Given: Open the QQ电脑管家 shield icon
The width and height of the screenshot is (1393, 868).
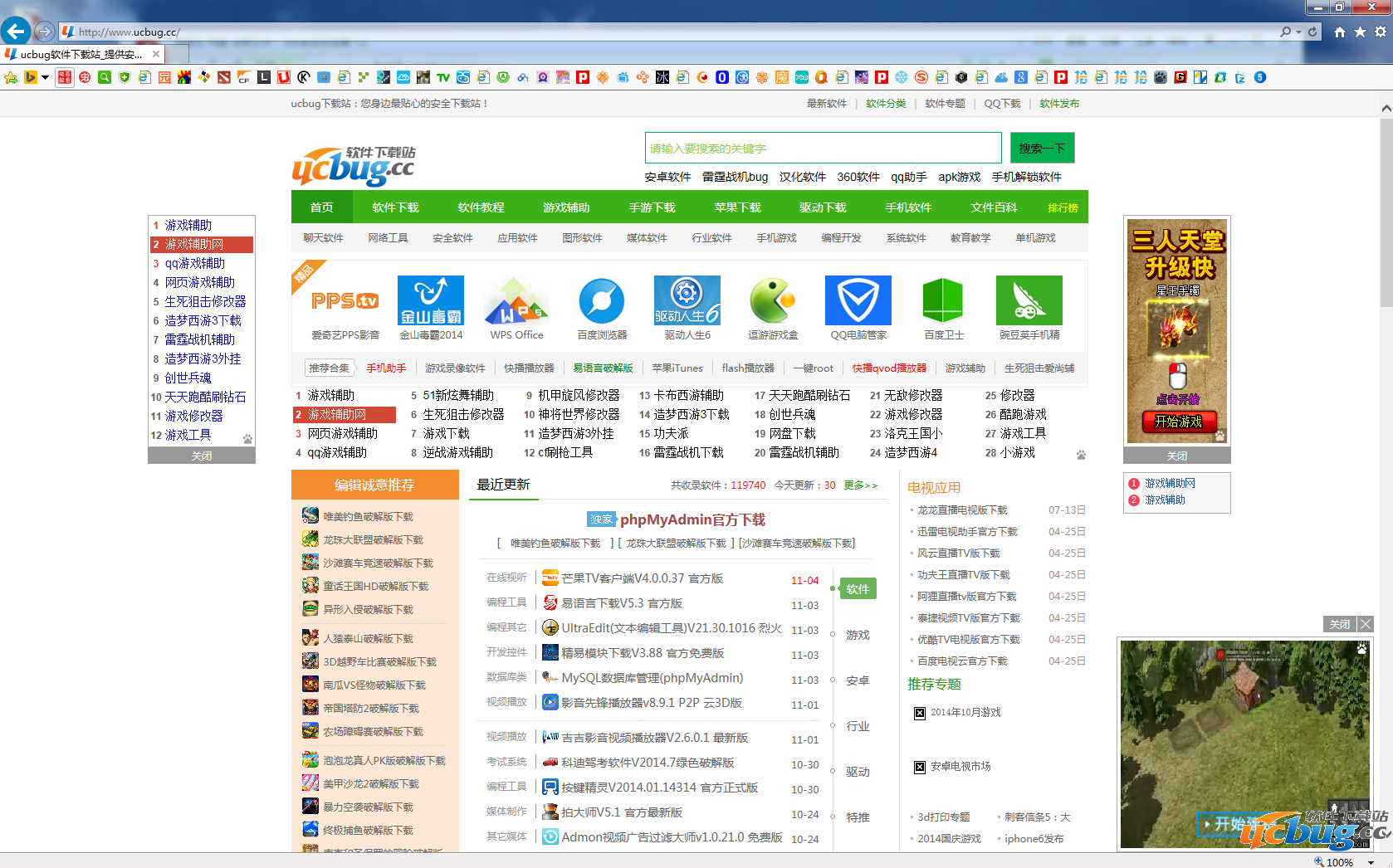Looking at the screenshot, I should (x=858, y=300).
